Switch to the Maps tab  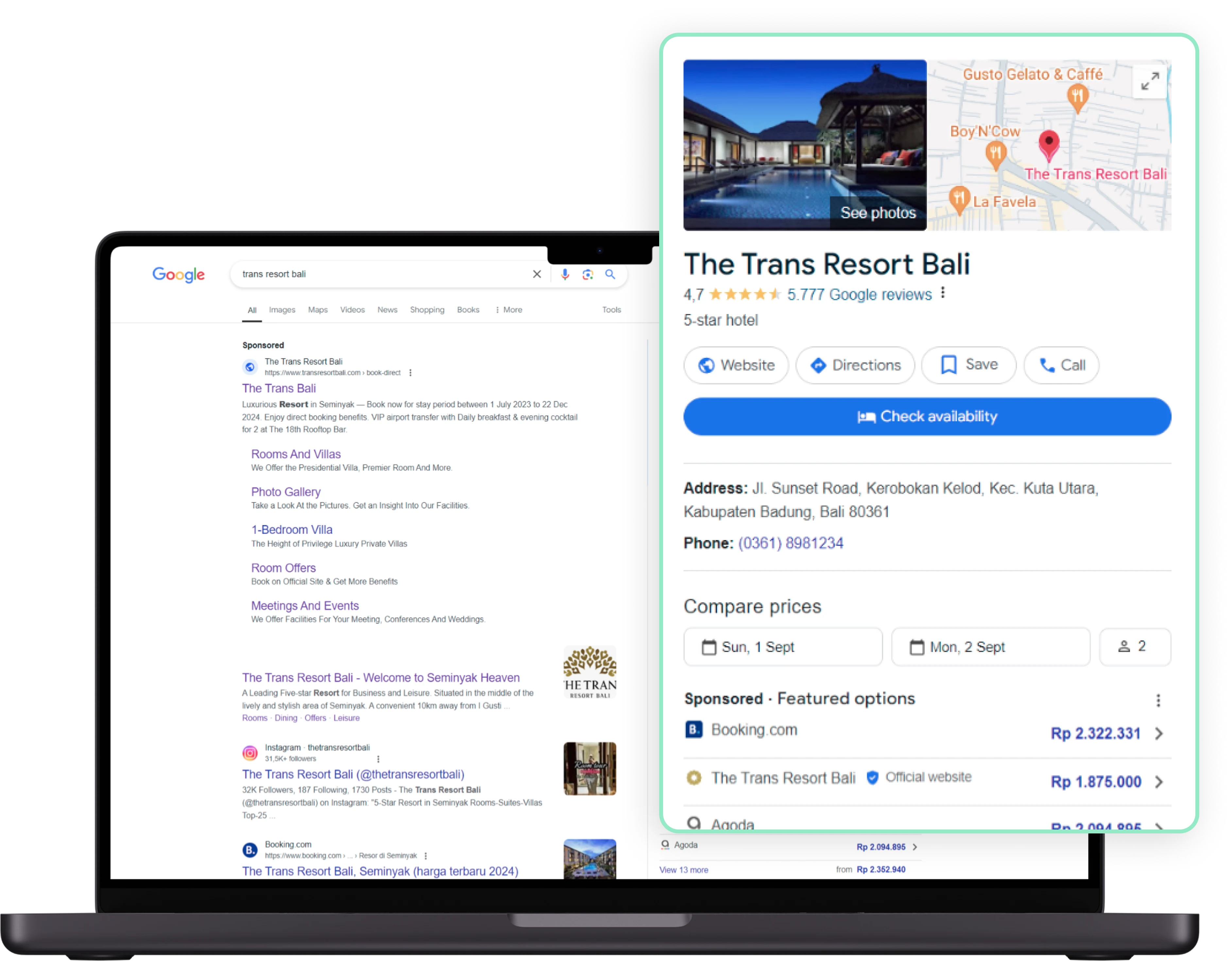point(317,310)
